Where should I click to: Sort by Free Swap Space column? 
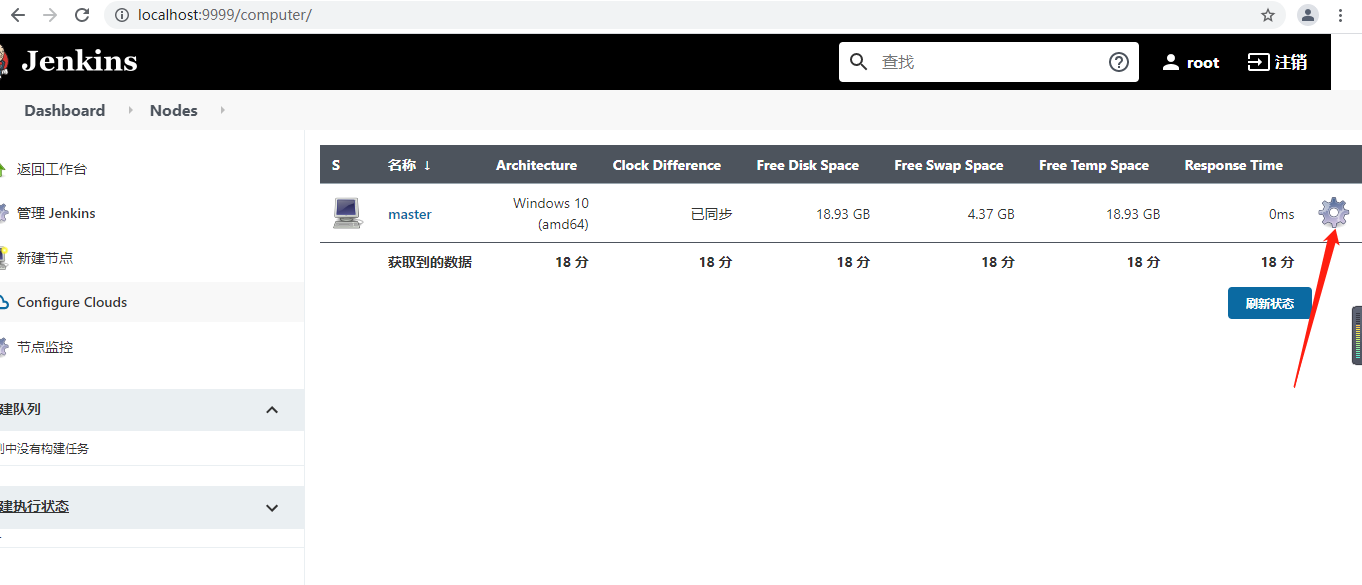[949, 165]
